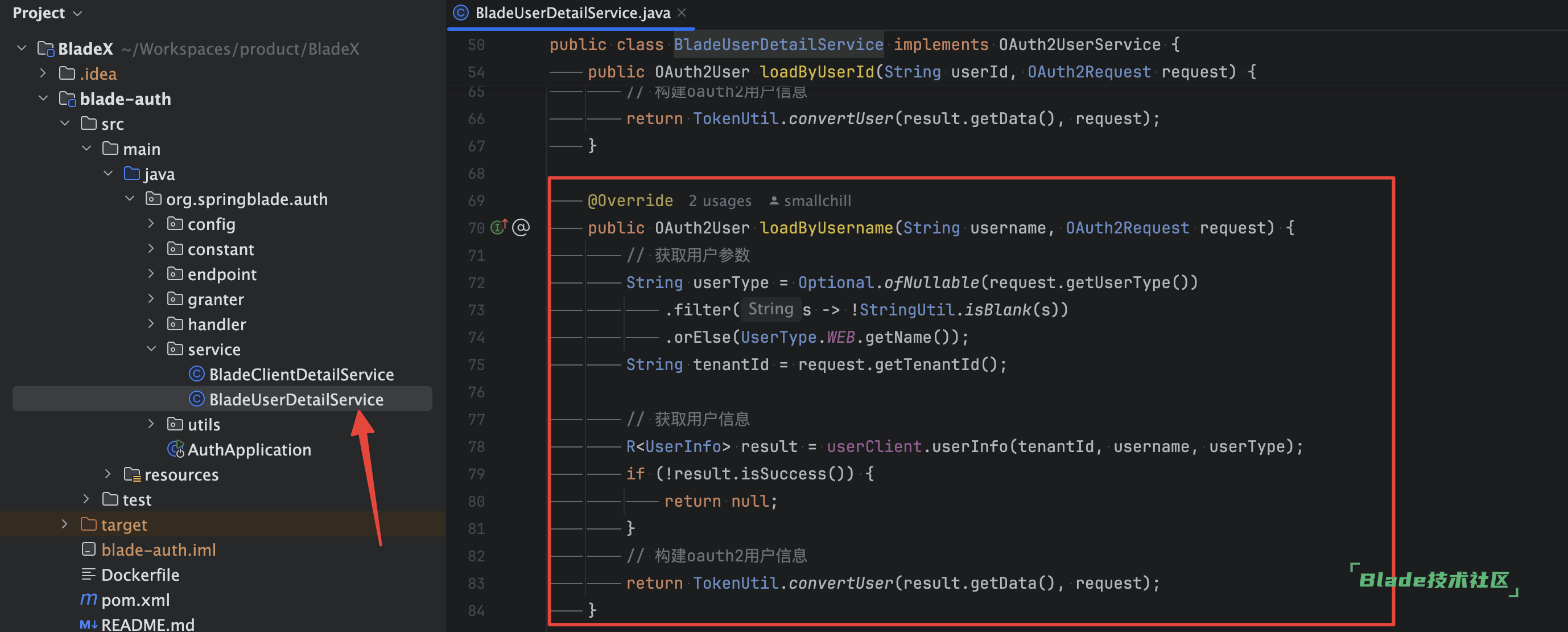Click TokenUtil on line 83

735,583
